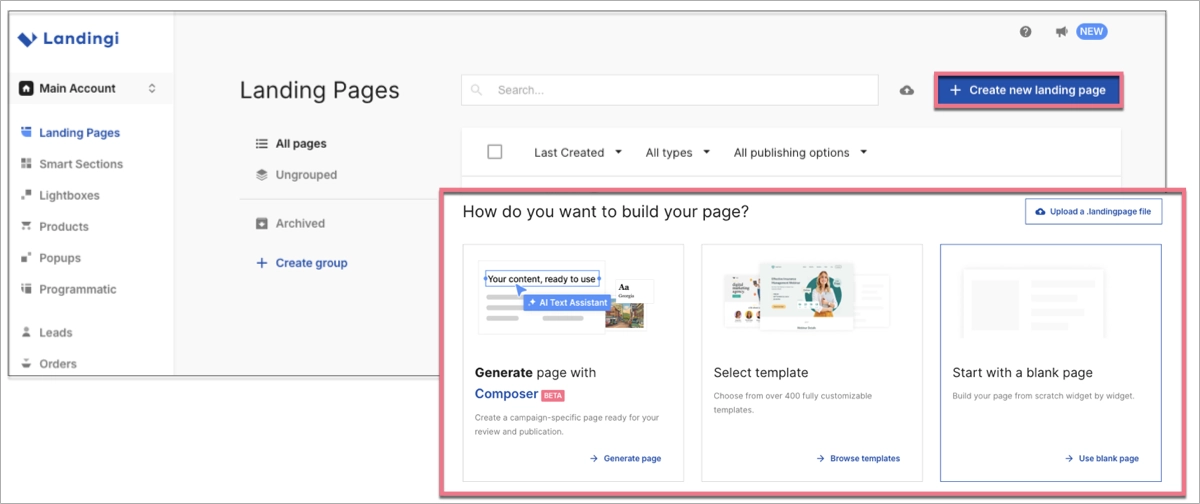
Task: Click the Archived box icon
Action: (262, 223)
